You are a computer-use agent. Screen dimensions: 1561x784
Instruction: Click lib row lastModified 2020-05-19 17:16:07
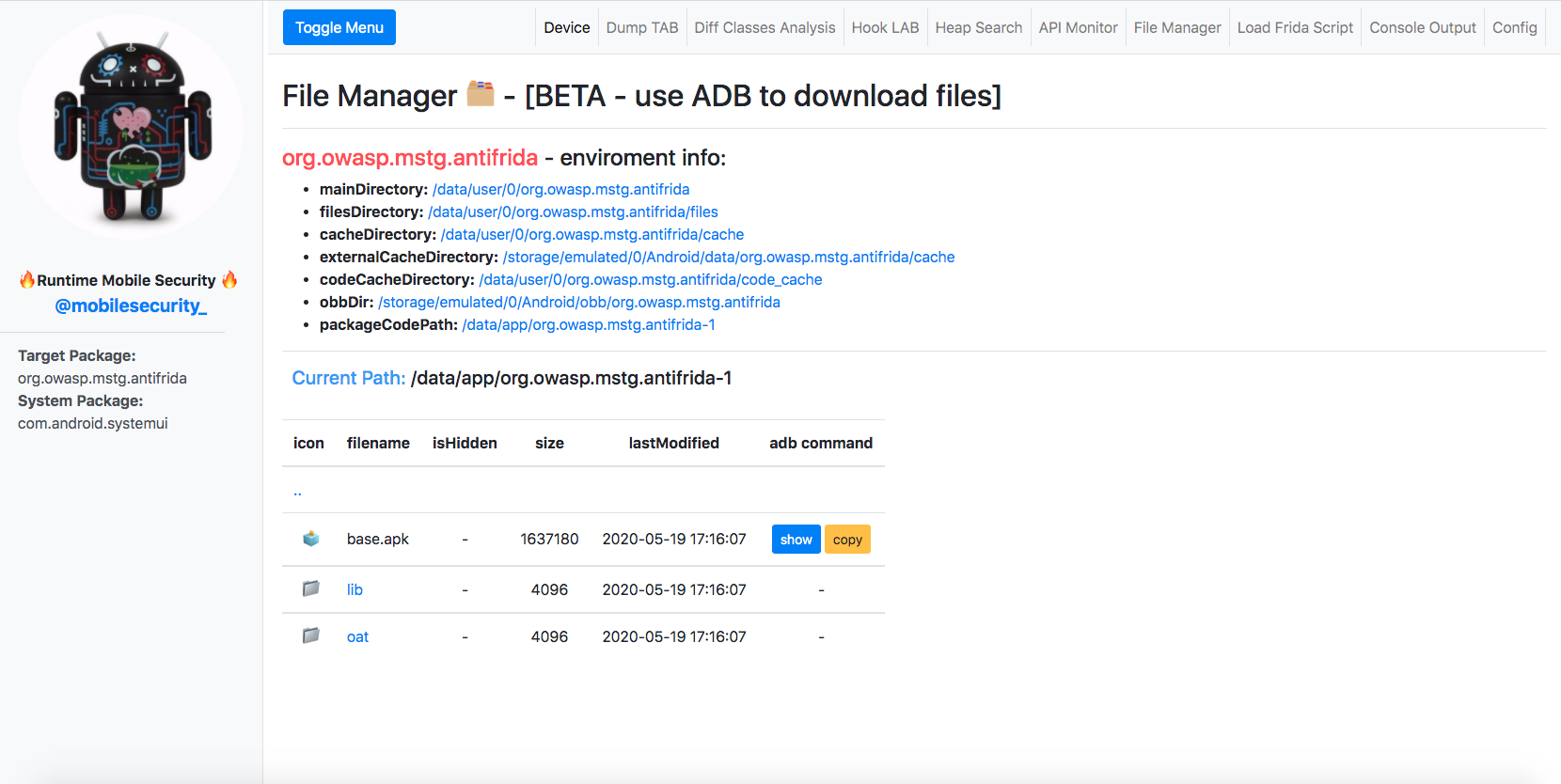pos(674,589)
